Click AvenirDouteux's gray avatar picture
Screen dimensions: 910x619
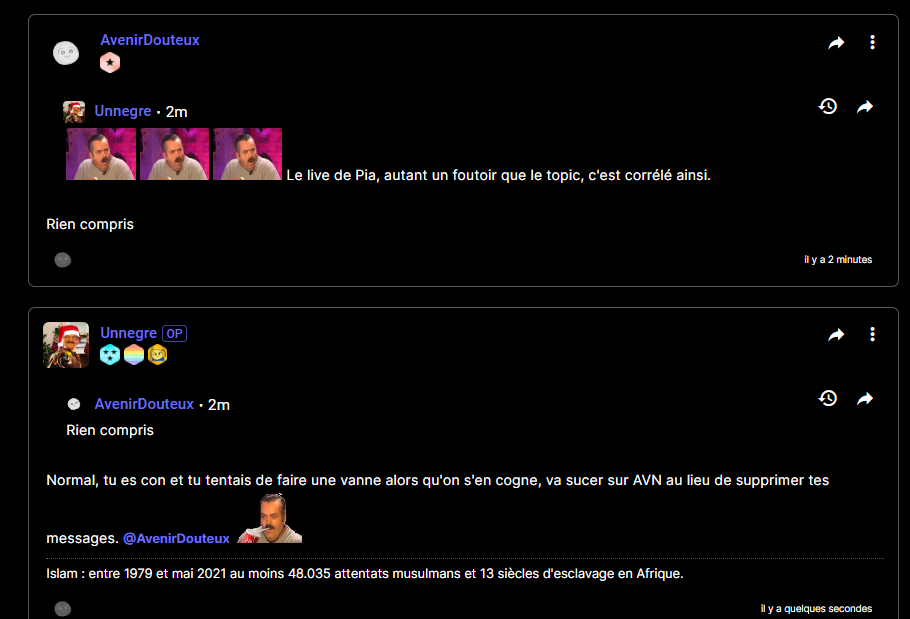pos(66,53)
